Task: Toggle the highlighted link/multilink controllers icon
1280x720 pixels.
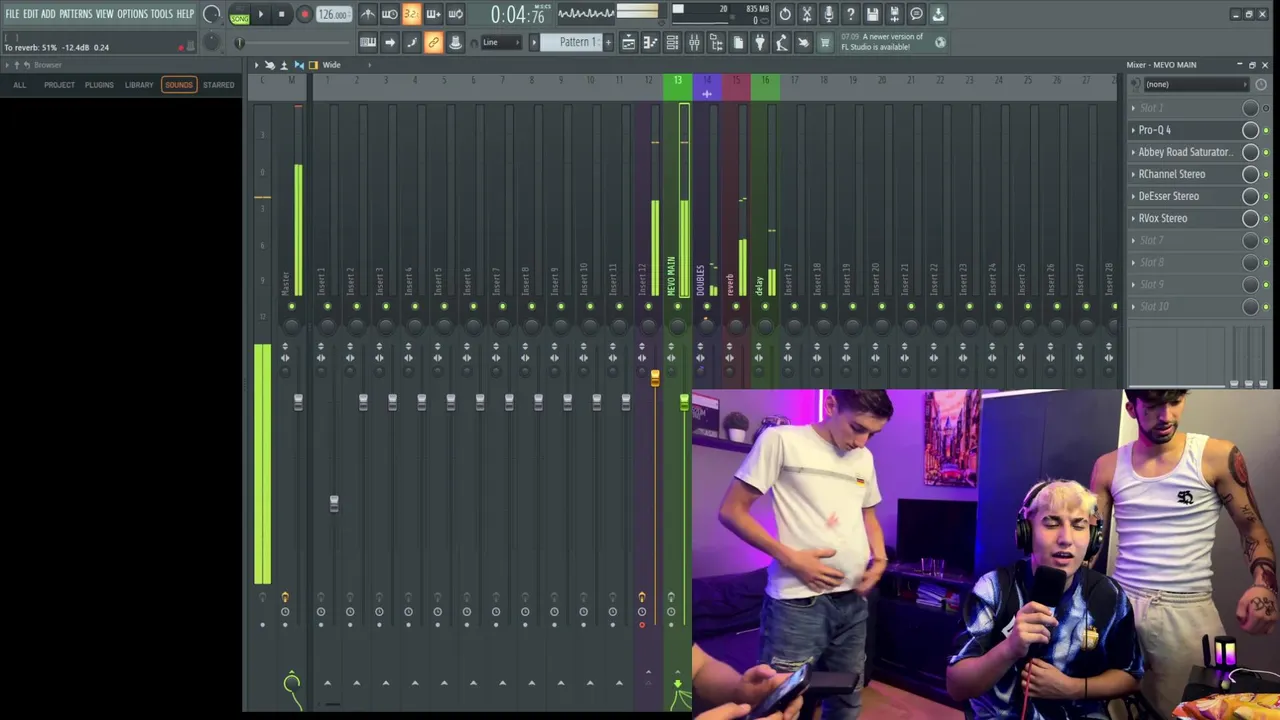Action: pos(433,42)
